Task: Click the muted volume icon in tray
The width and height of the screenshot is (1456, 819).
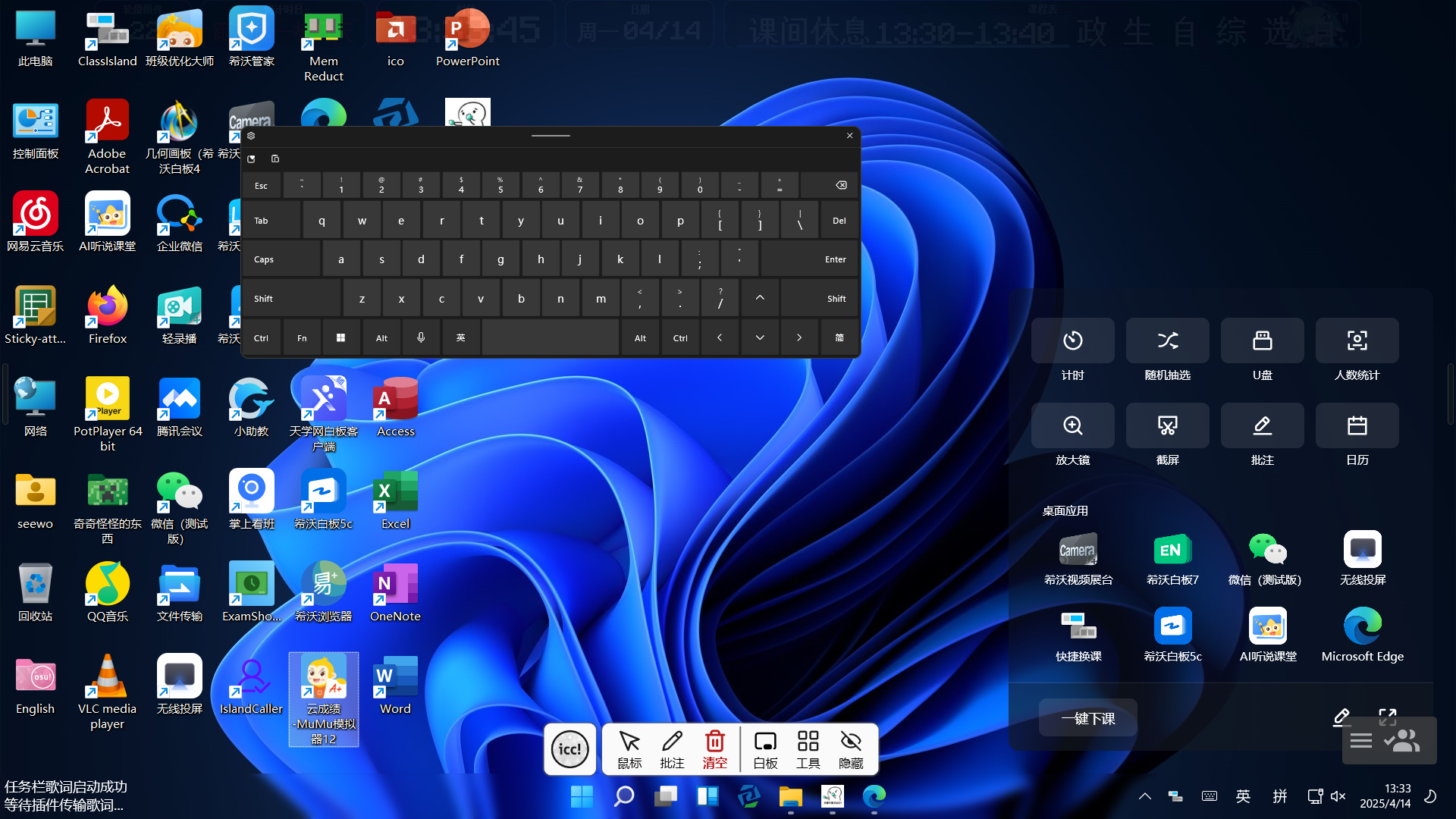Action: coord(1338,796)
